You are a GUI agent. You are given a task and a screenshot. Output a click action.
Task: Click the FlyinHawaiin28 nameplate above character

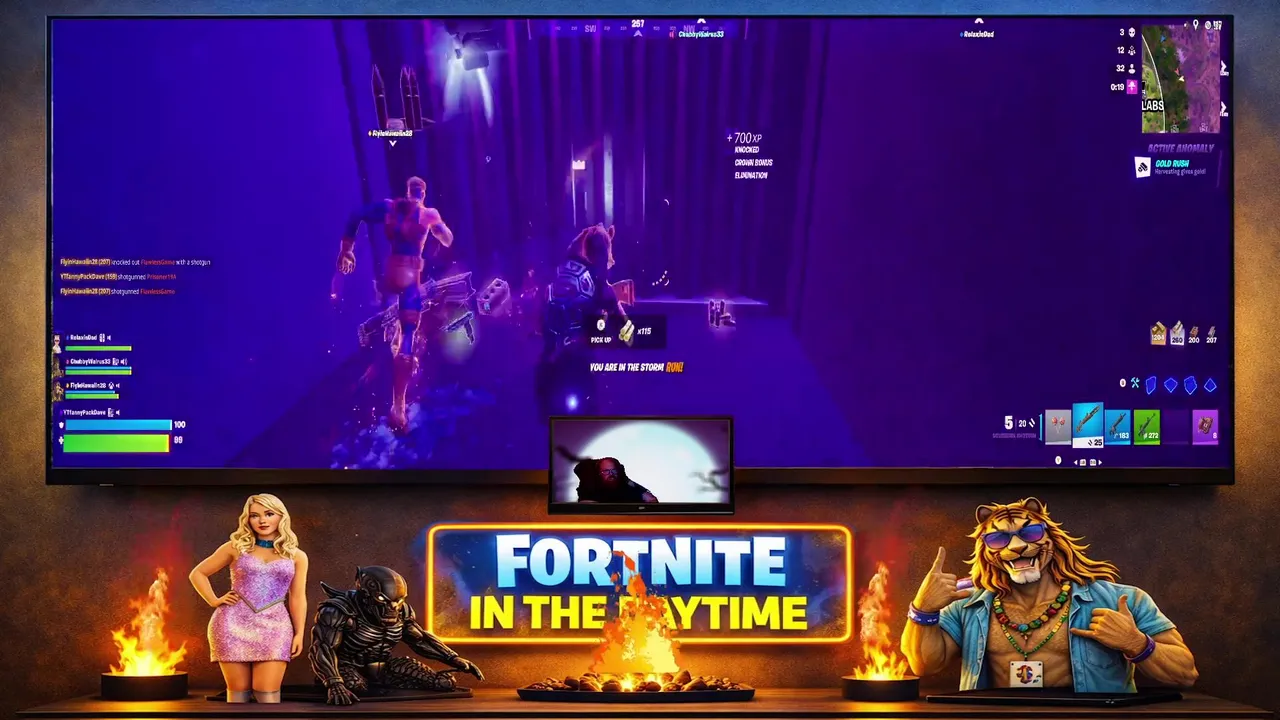tap(391, 133)
